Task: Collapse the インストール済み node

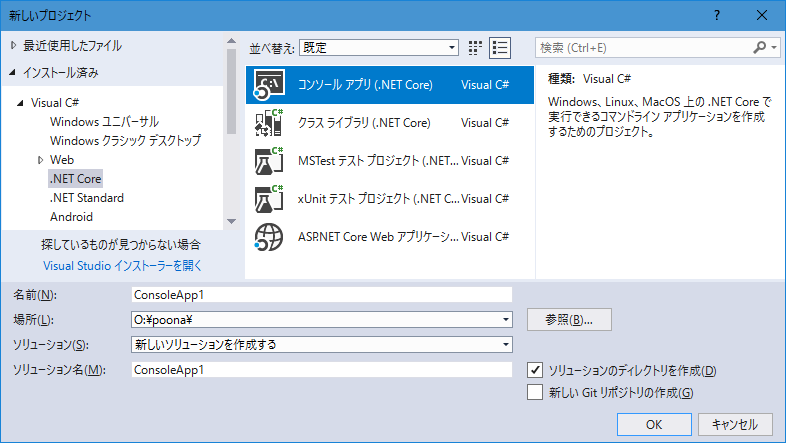Action: tap(13, 73)
